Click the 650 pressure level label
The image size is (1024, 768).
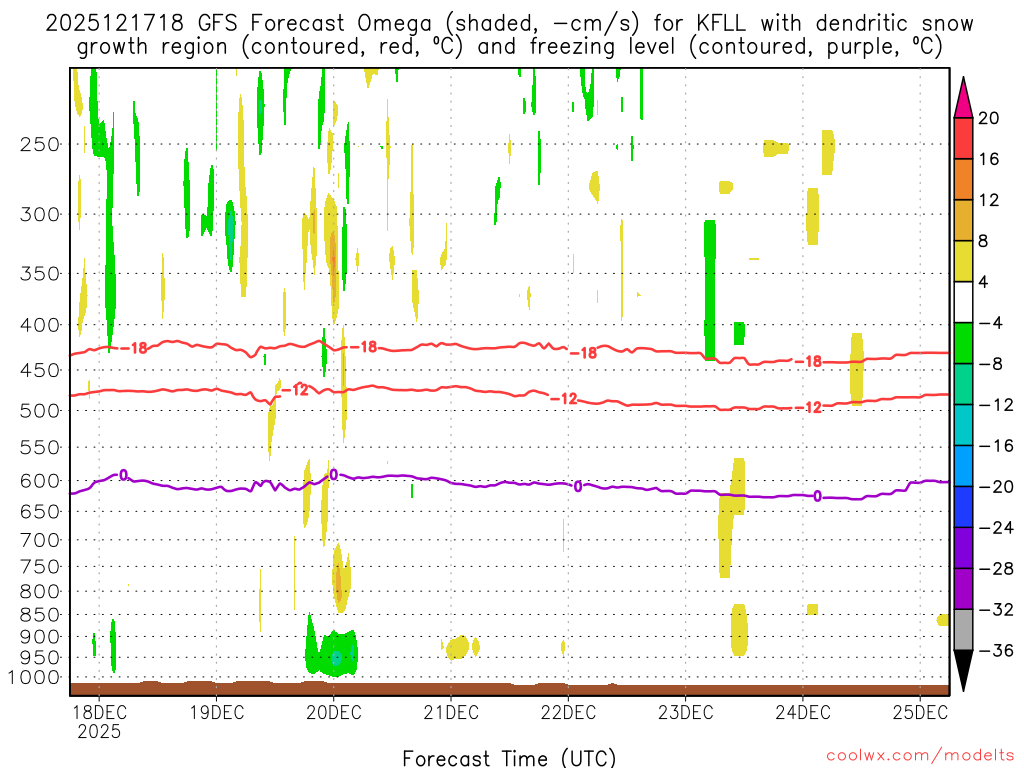coord(40,511)
